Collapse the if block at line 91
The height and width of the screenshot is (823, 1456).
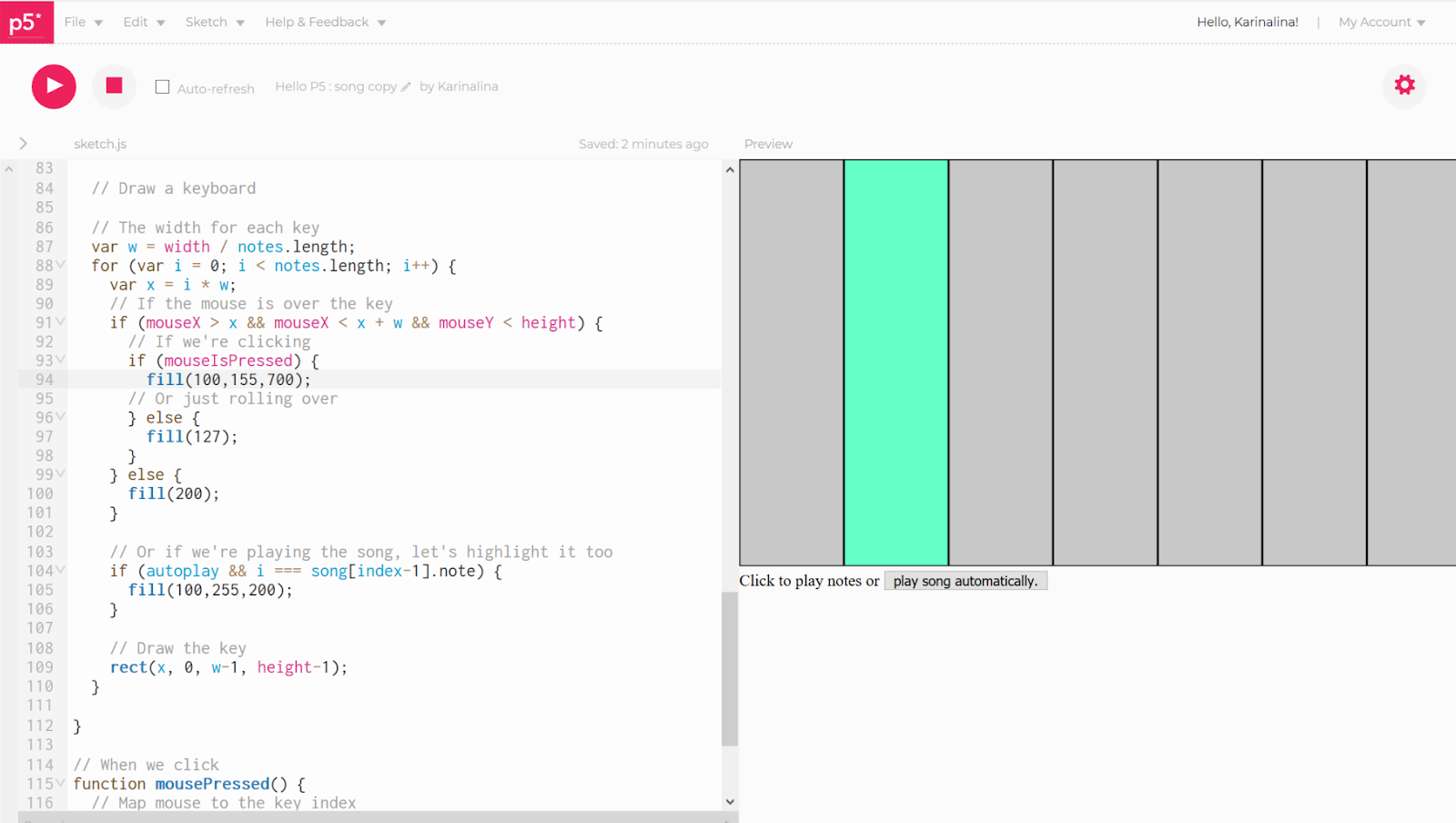(59, 322)
